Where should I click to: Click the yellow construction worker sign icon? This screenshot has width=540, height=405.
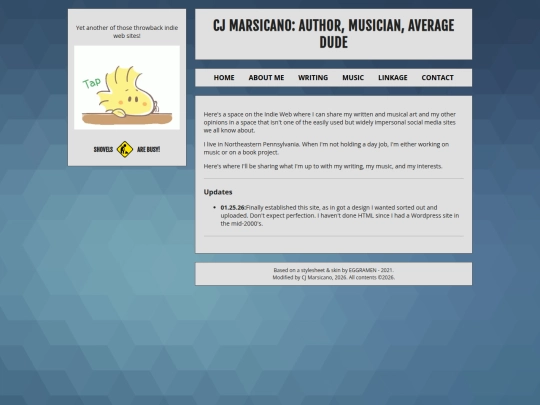[125, 149]
